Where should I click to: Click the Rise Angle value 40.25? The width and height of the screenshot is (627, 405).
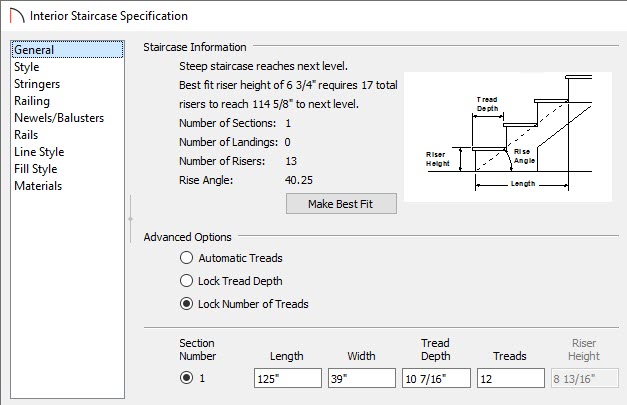pyautogui.click(x=299, y=180)
